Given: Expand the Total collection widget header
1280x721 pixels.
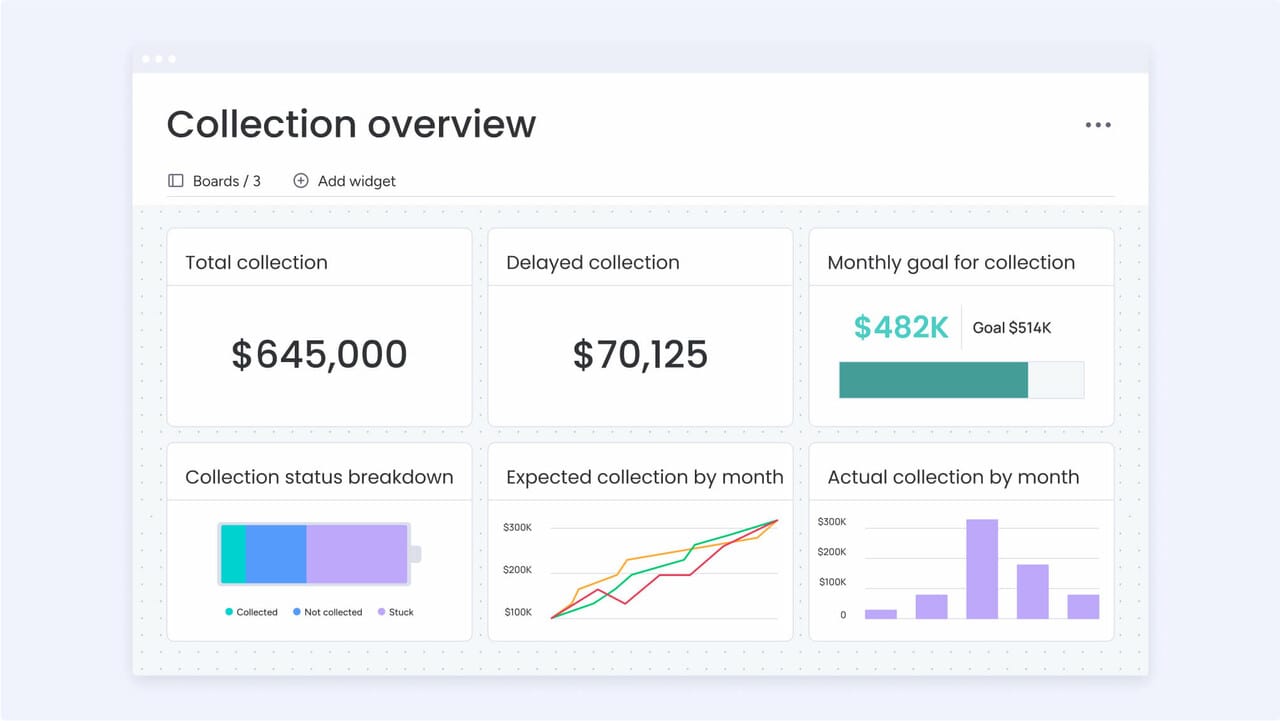Looking at the screenshot, I should tap(256, 262).
